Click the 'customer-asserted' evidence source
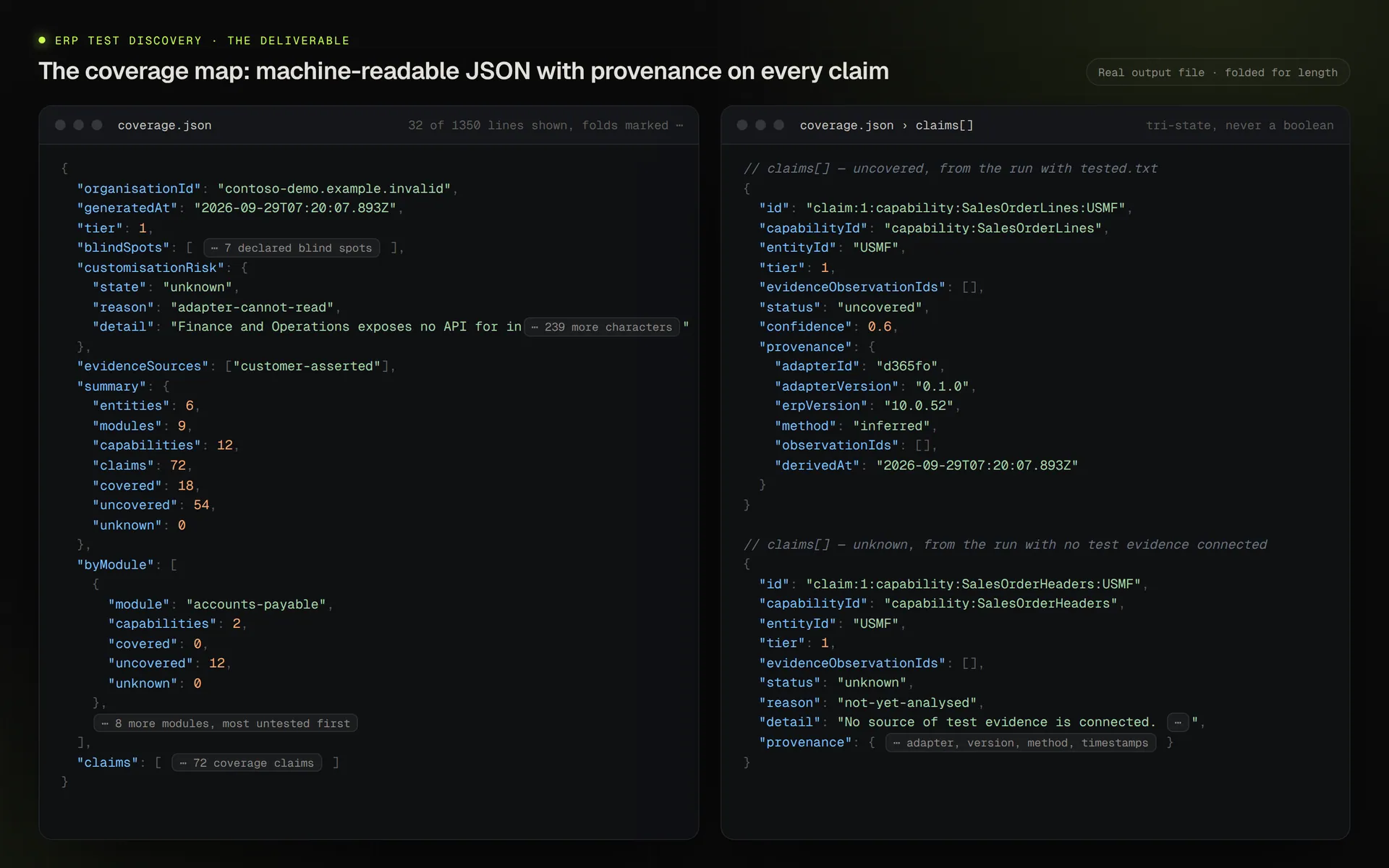Screen dimensions: 1389x868 pyautogui.click(x=307, y=367)
